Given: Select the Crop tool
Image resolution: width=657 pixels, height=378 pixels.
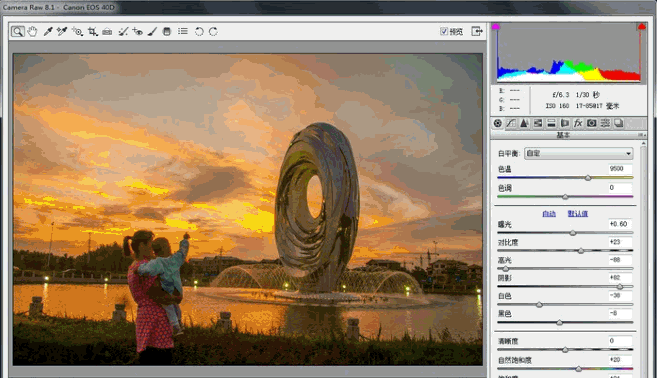Looking at the screenshot, I should click(x=93, y=31).
